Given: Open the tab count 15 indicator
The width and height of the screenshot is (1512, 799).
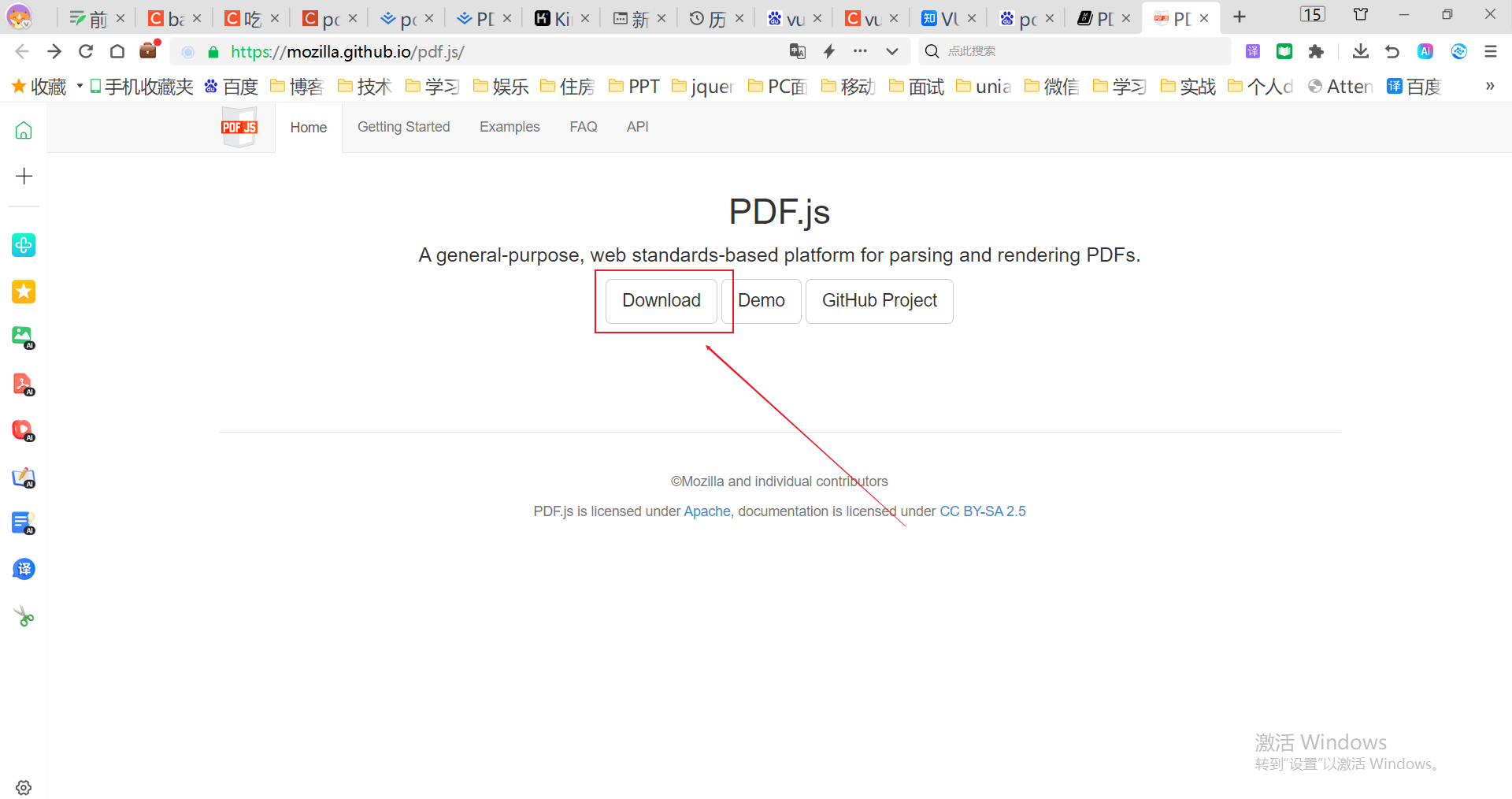Looking at the screenshot, I should pos(1313,14).
